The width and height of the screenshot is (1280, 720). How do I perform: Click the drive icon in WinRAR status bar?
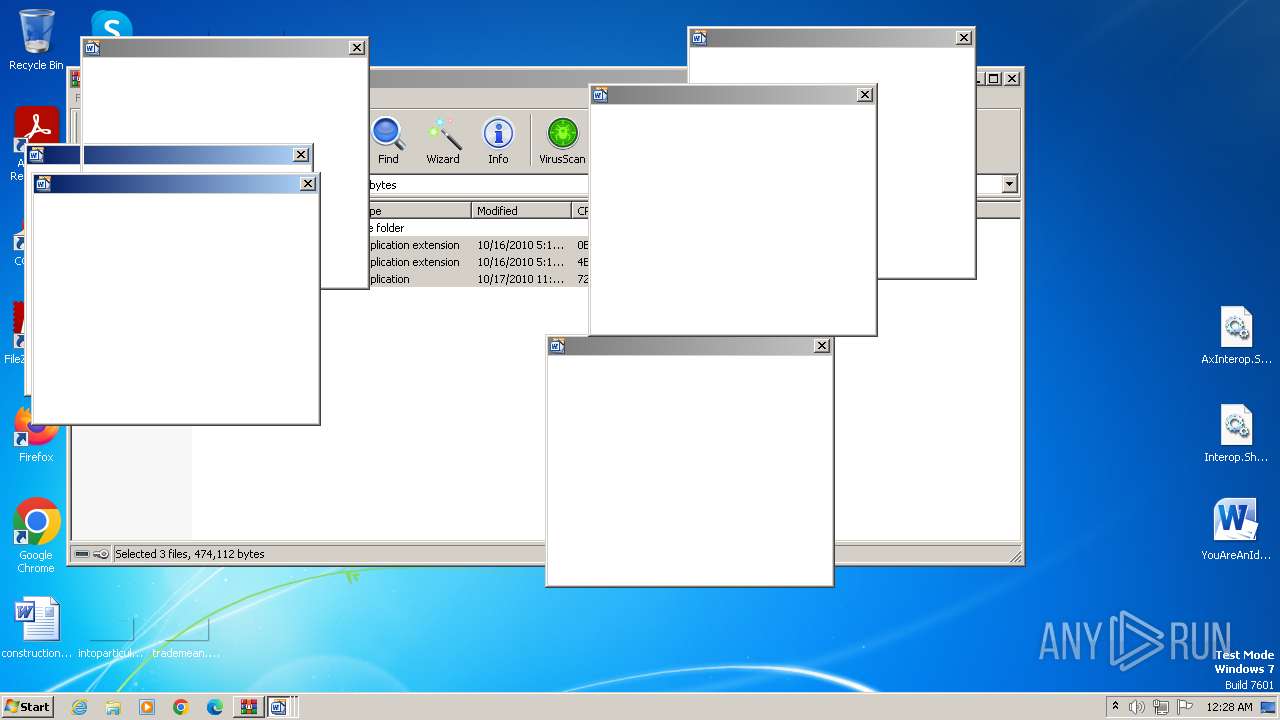(82, 554)
